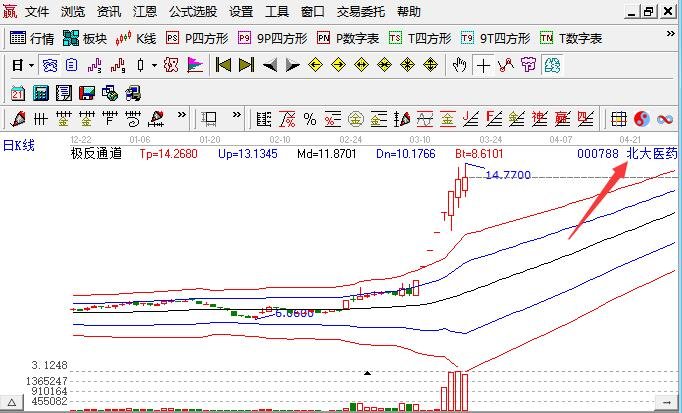Open the 江恩 menu
682x413 pixels.
145,11
